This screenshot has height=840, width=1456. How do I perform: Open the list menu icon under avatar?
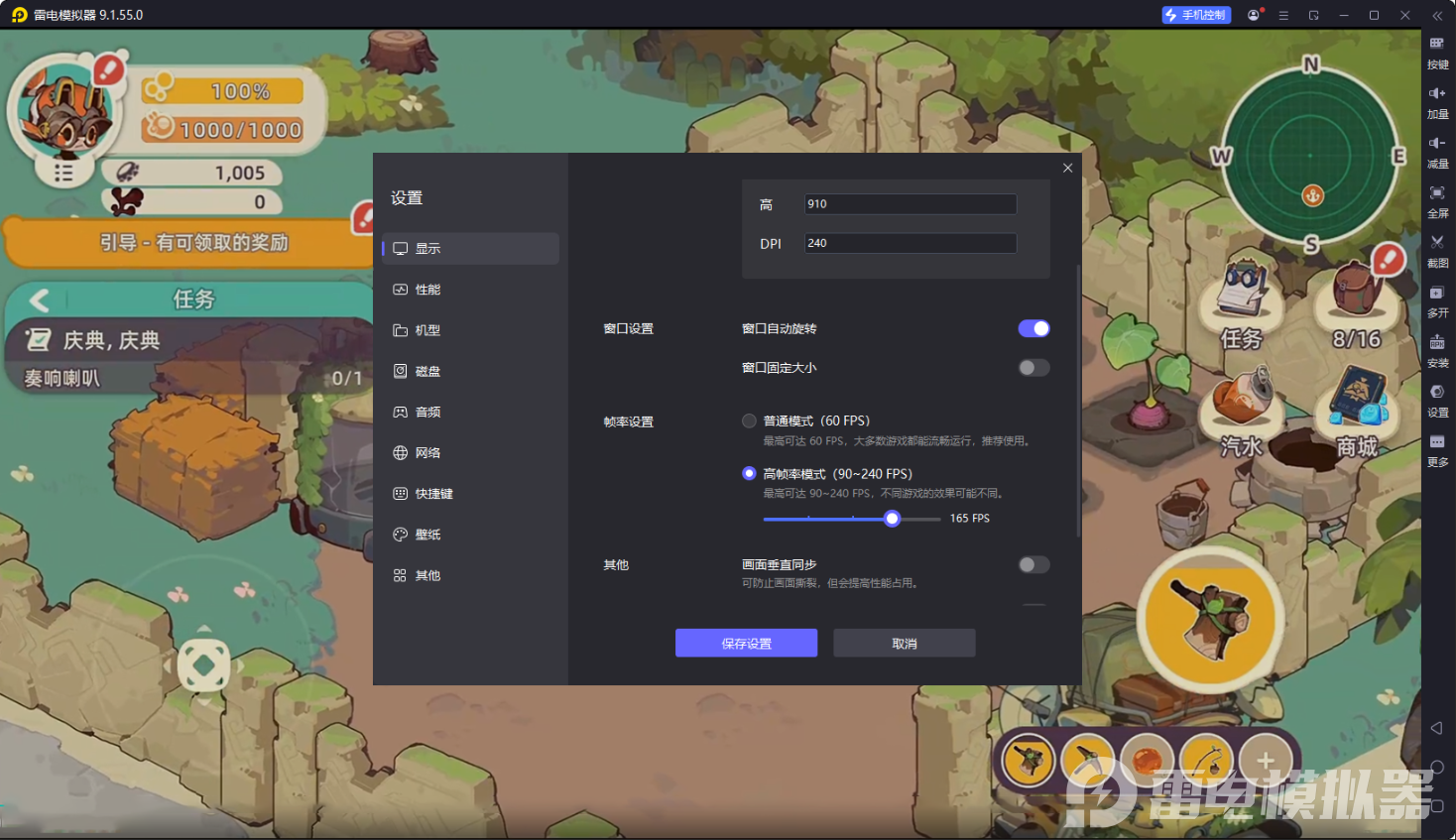click(x=63, y=173)
